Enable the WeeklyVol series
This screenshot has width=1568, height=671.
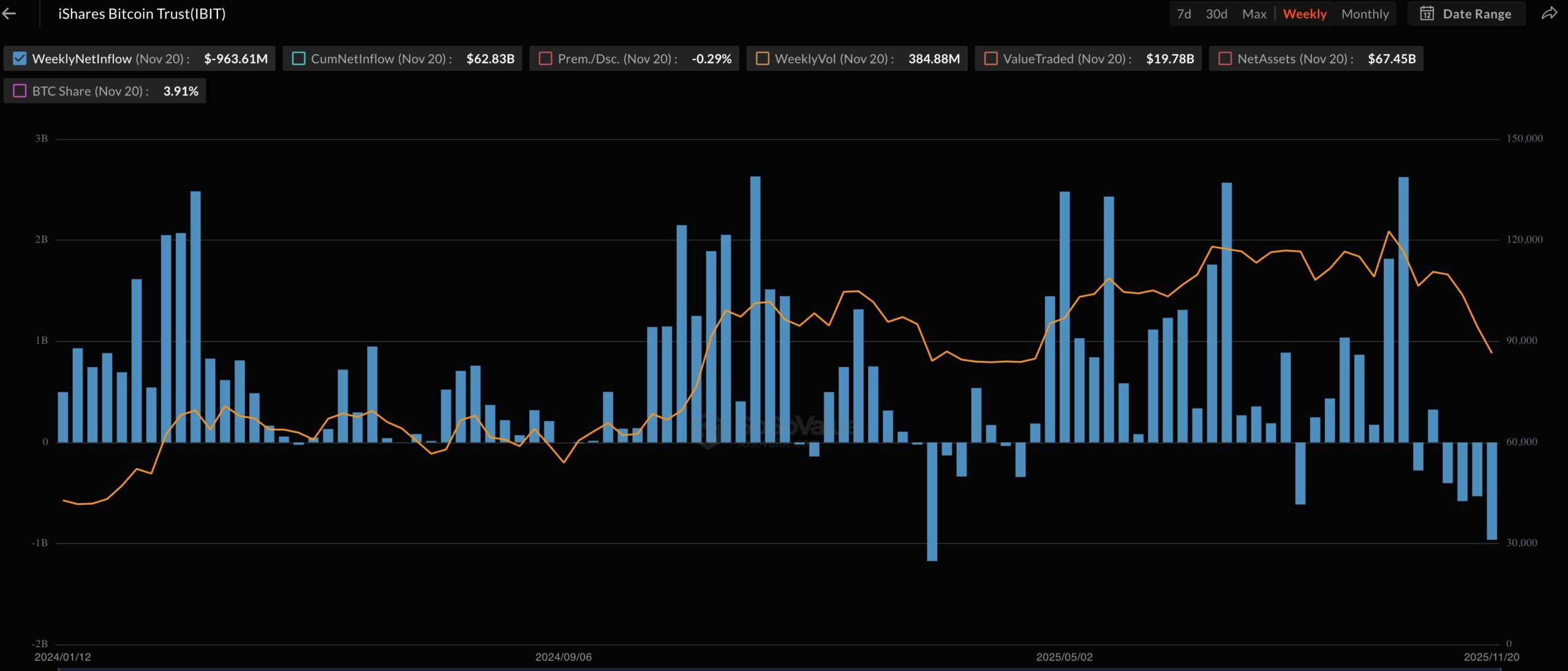tap(761, 58)
